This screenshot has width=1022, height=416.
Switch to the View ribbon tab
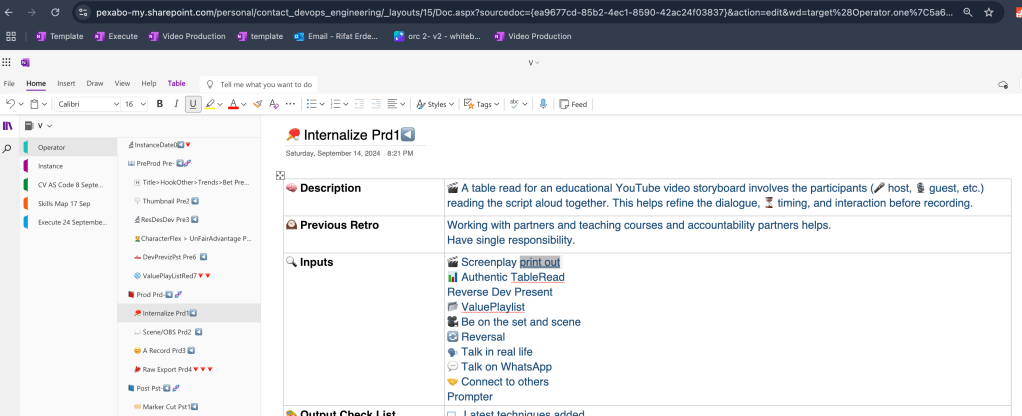123,83
